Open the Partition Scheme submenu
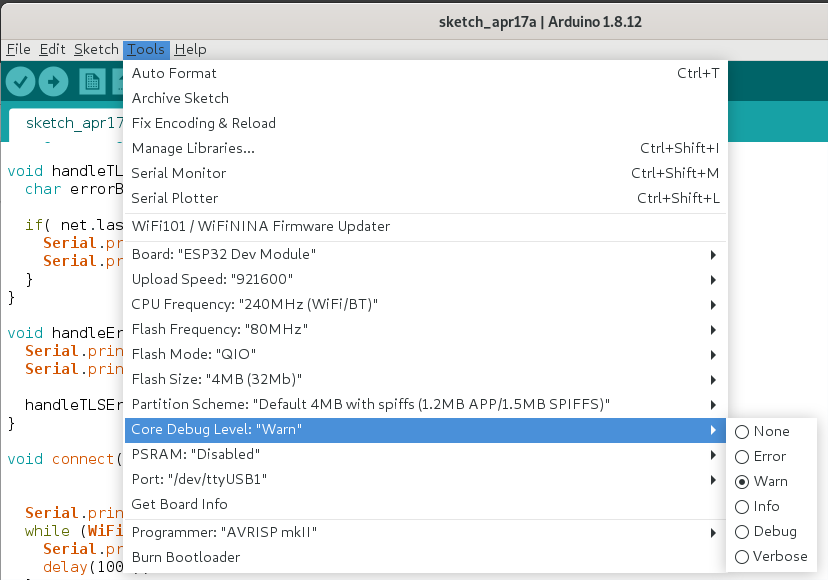Image resolution: width=828 pixels, height=580 pixels. [426, 405]
